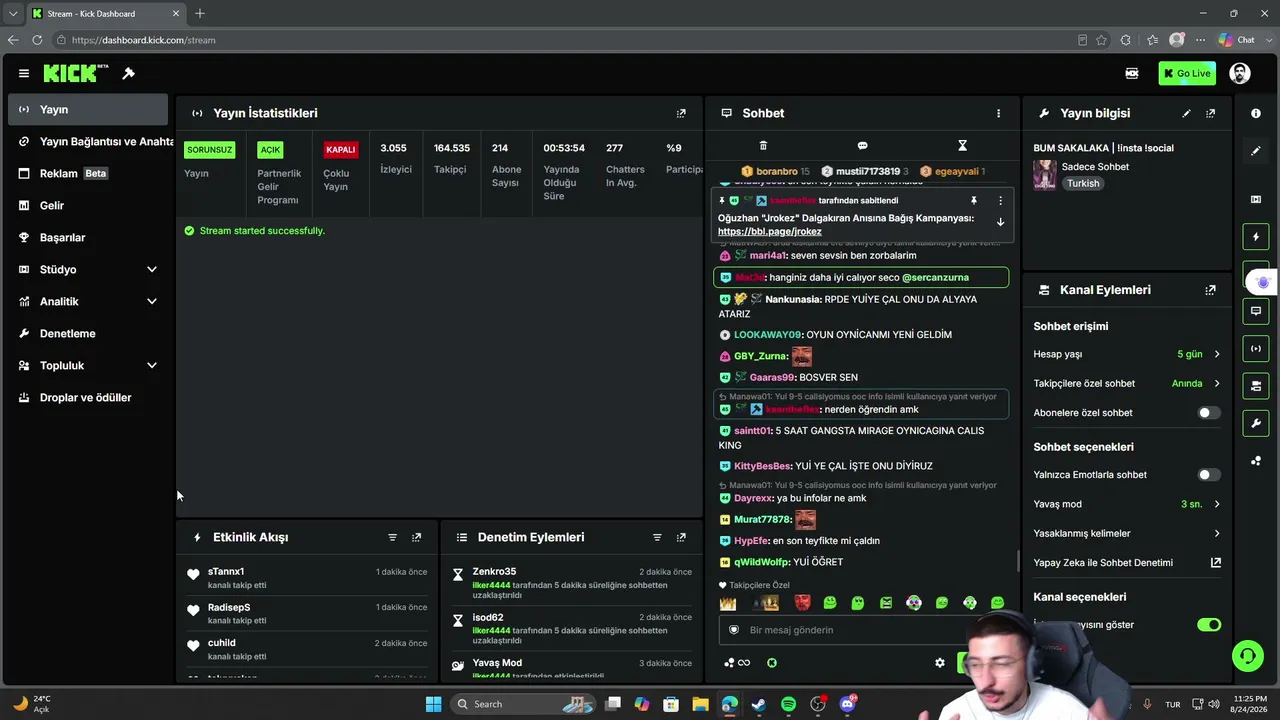This screenshot has width=1280, height=720.
Task: Open Steam from the taskbar
Action: [x=759, y=704]
